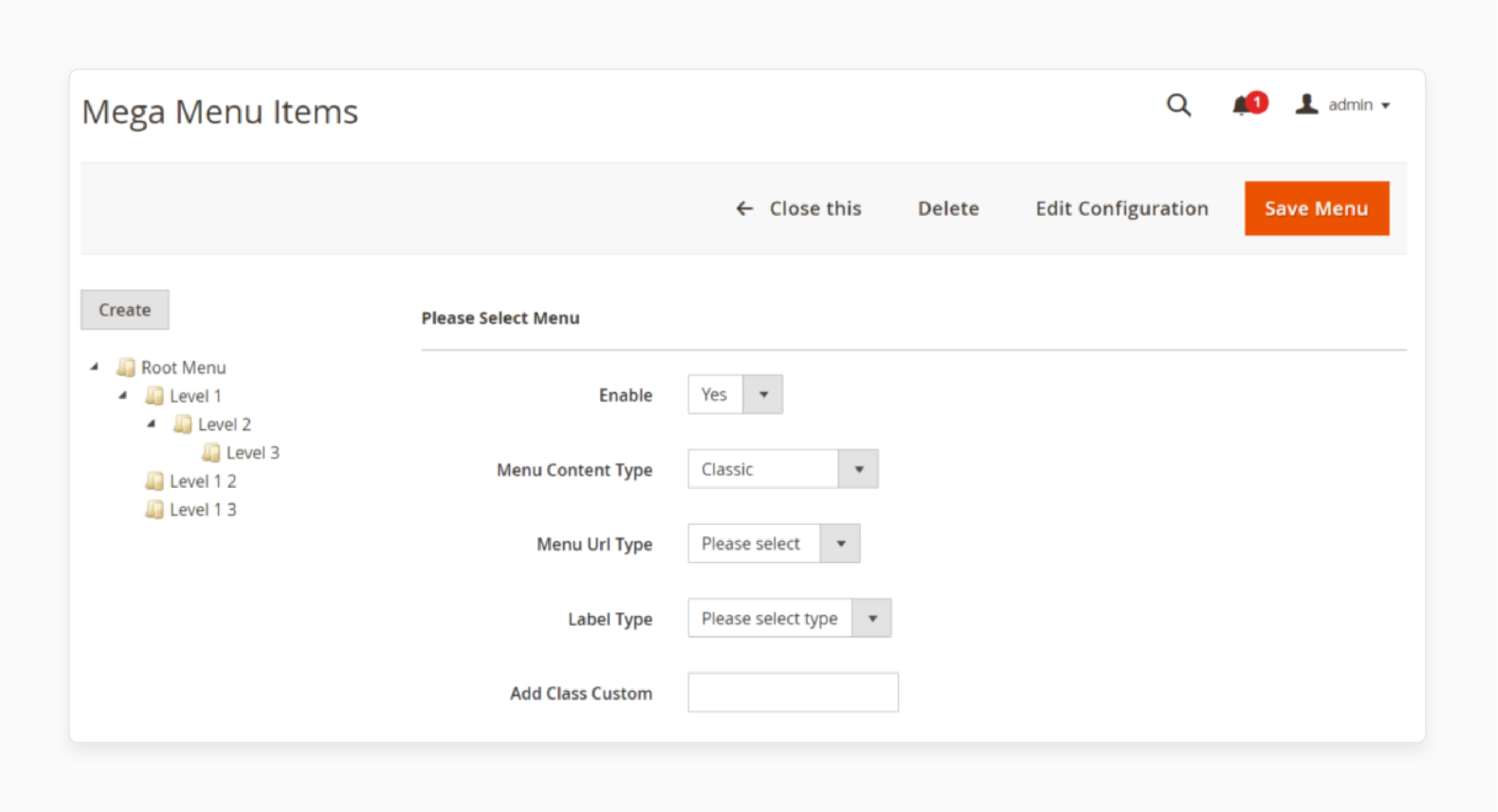Click the Delete button
This screenshot has height=812, width=1498.
tap(948, 208)
